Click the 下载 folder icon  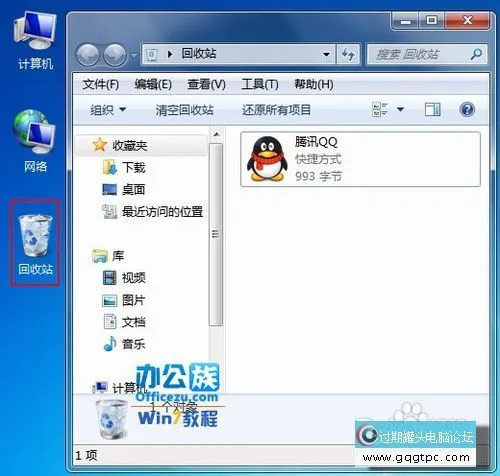pos(109,167)
